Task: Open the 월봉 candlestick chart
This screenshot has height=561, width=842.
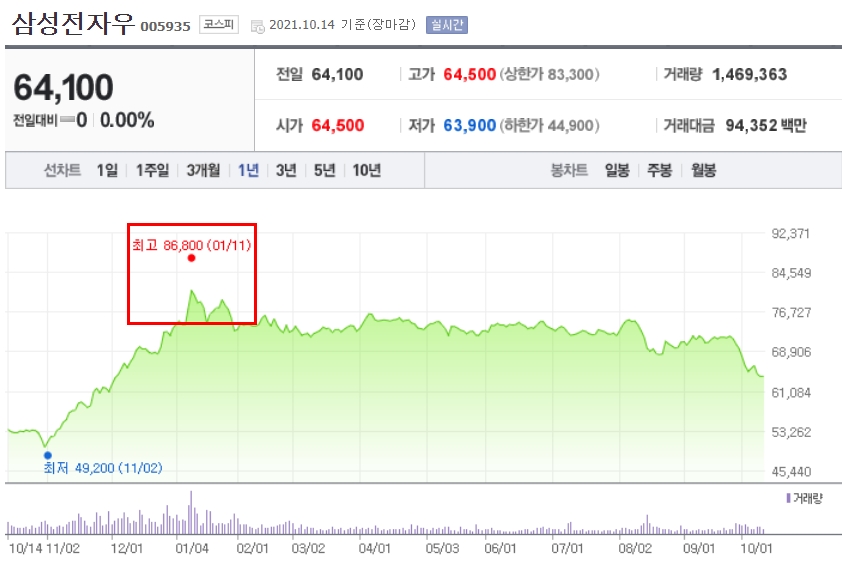Action: pyautogui.click(x=703, y=171)
